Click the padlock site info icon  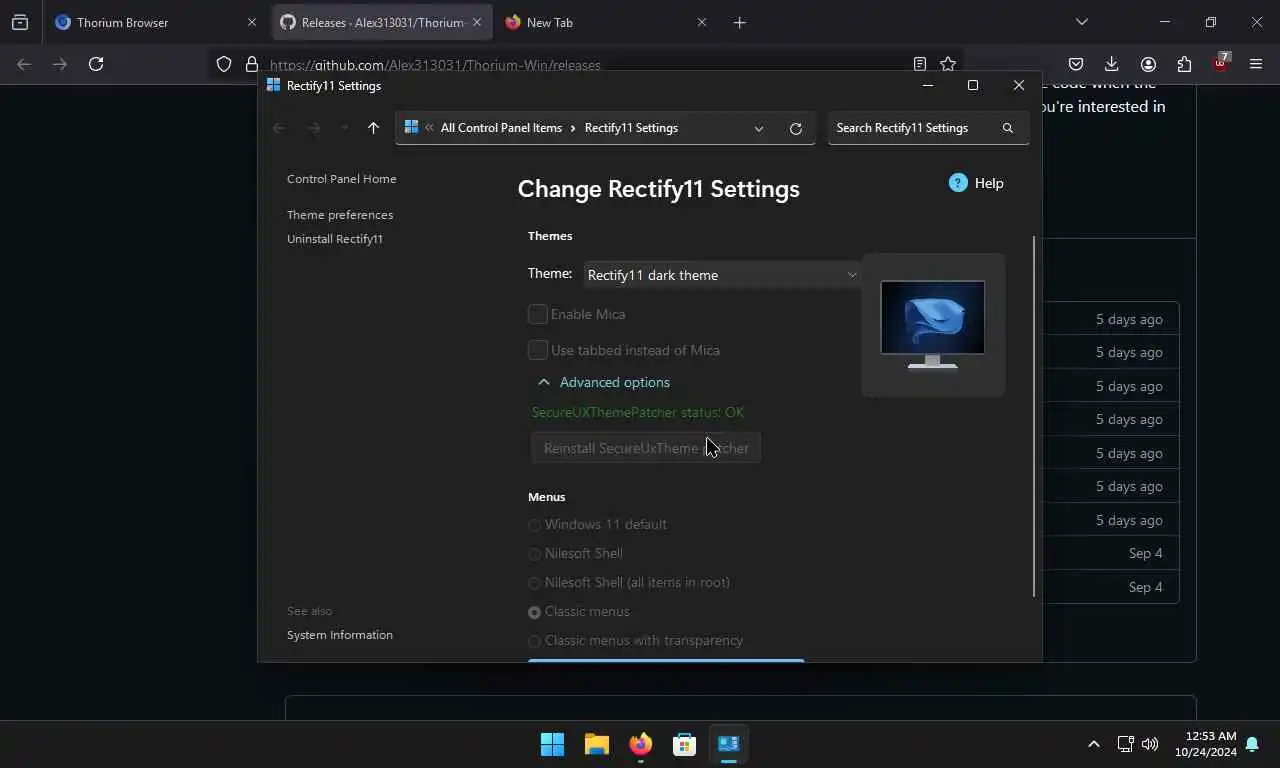252,64
